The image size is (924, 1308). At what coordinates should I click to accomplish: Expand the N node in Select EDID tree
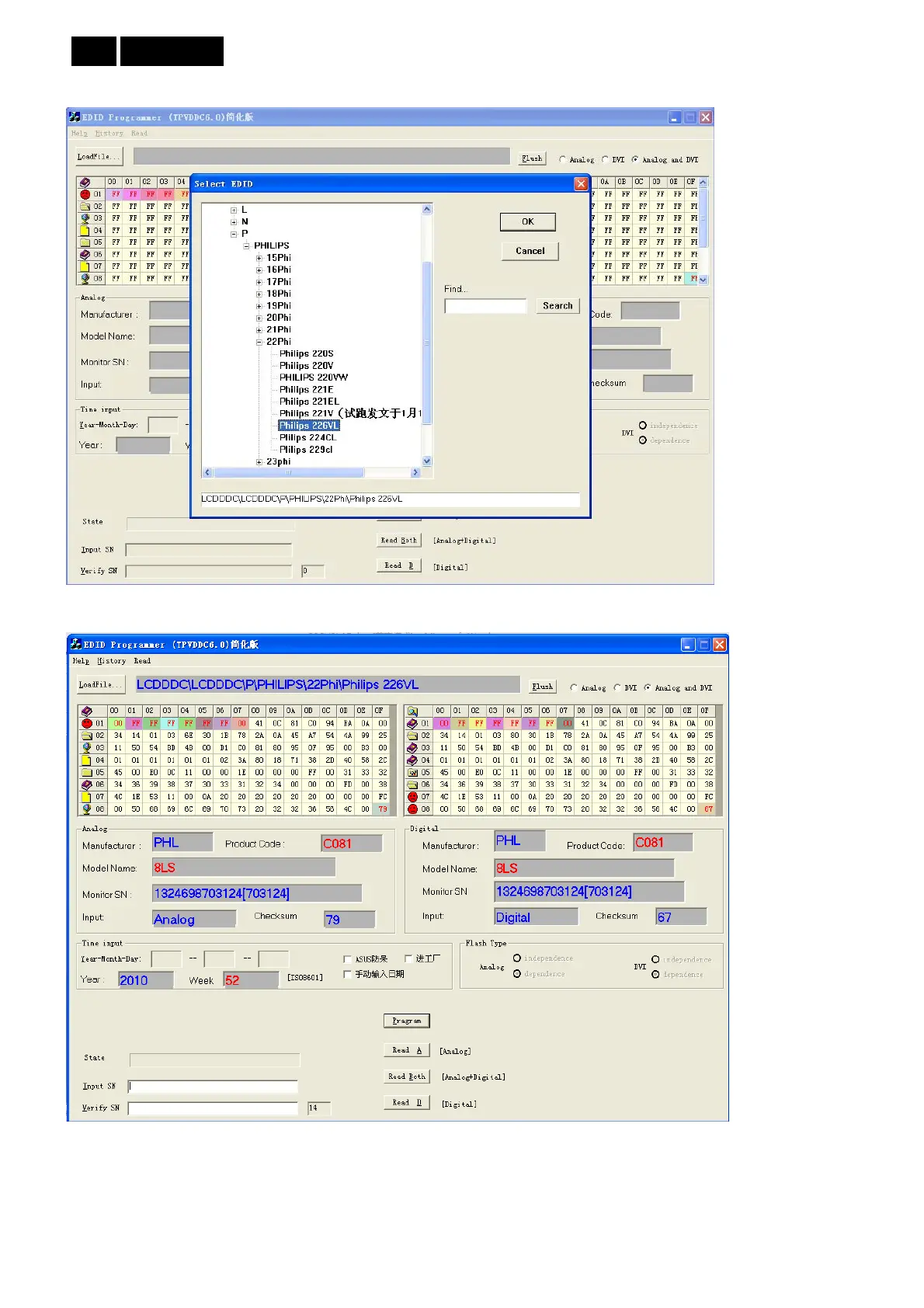234,221
